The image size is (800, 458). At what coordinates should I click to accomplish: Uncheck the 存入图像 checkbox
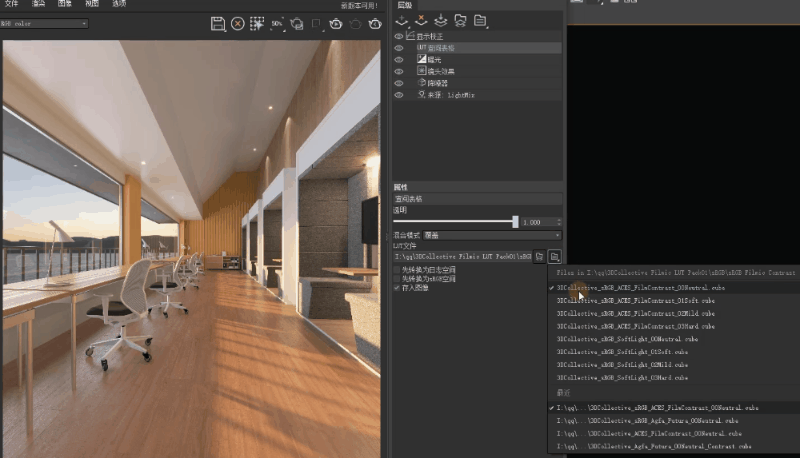coord(397,287)
